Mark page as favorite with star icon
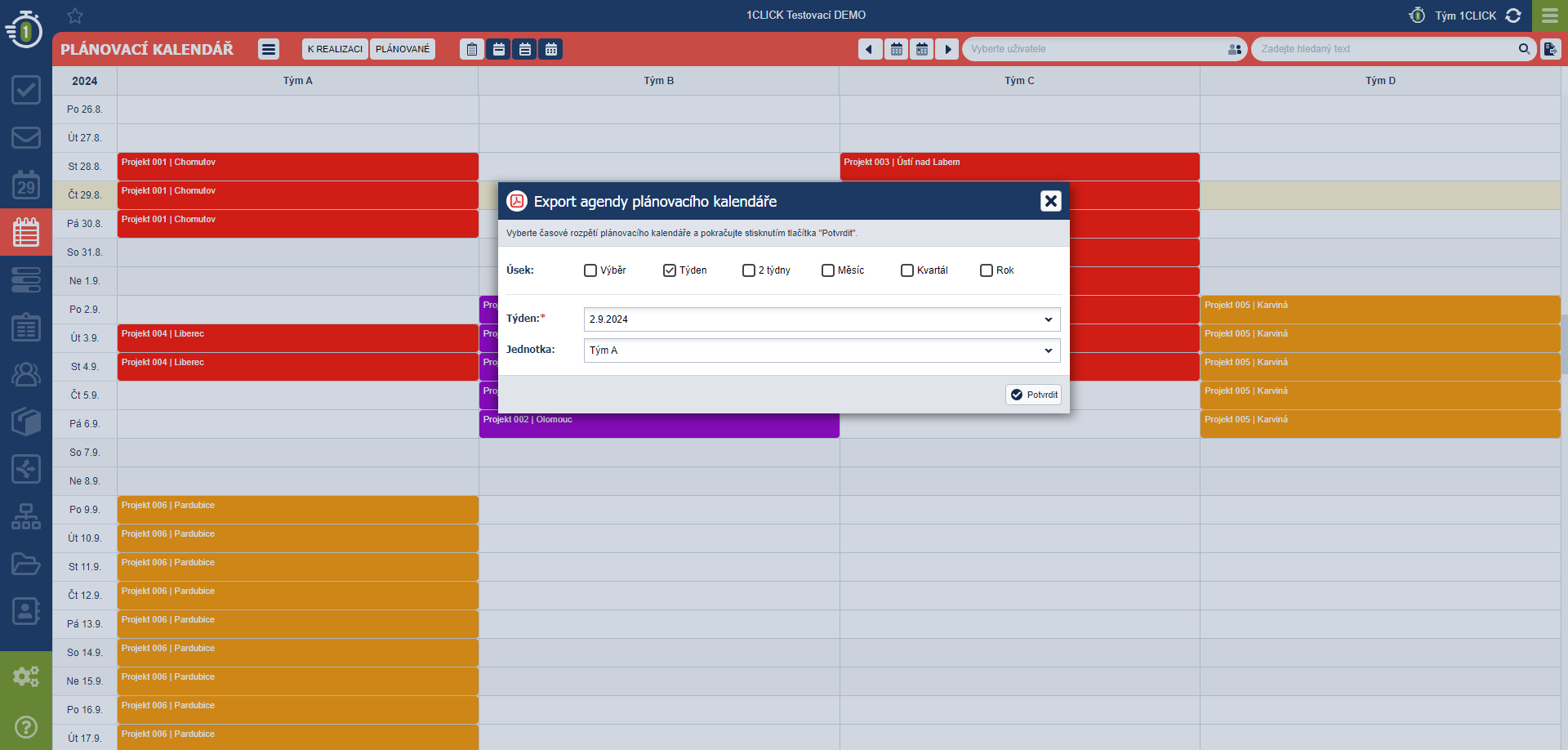 pyautogui.click(x=75, y=16)
